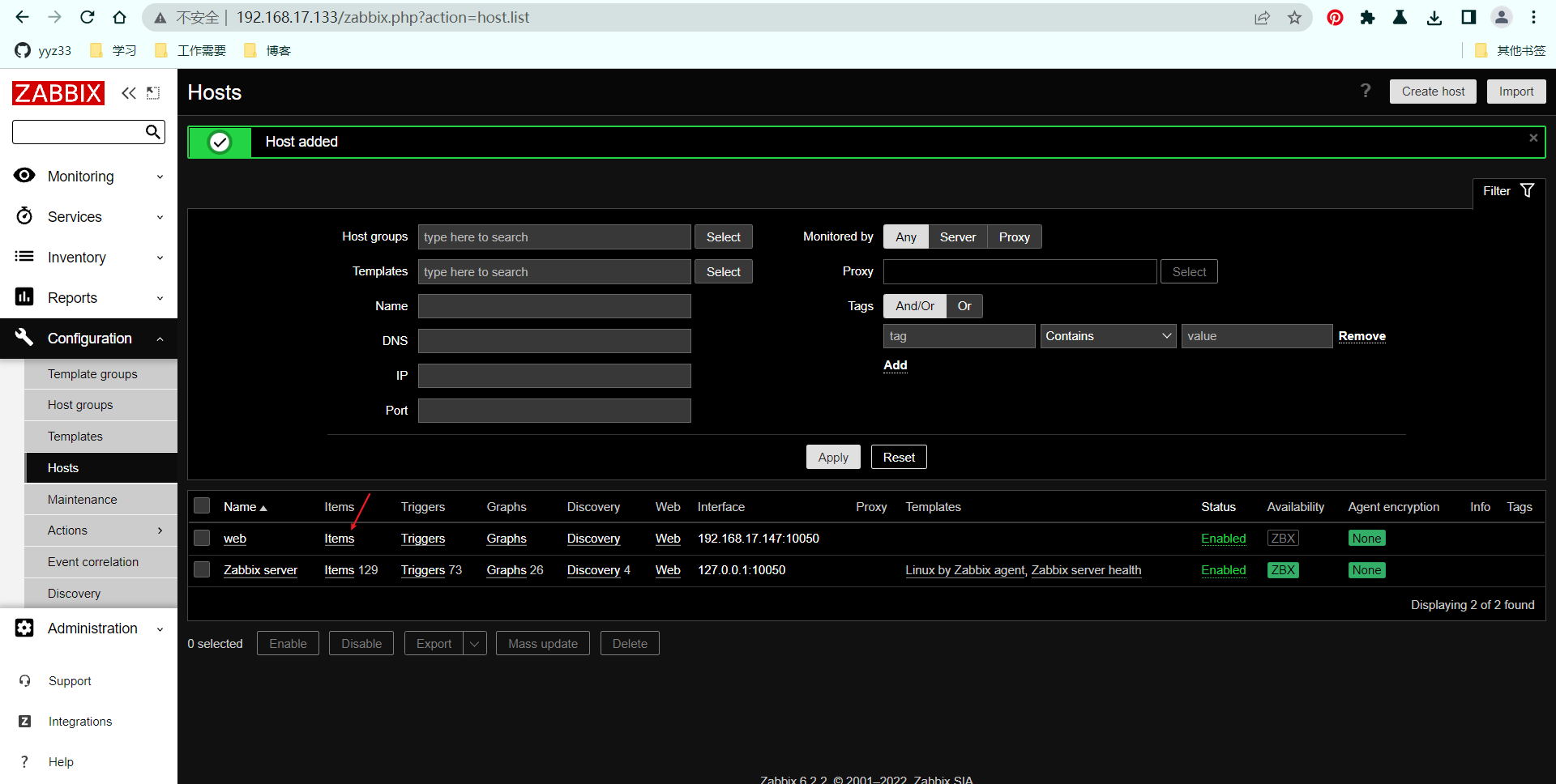The image size is (1556, 784).
Task: Check the checkbox for host web
Action: tap(202, 538)
